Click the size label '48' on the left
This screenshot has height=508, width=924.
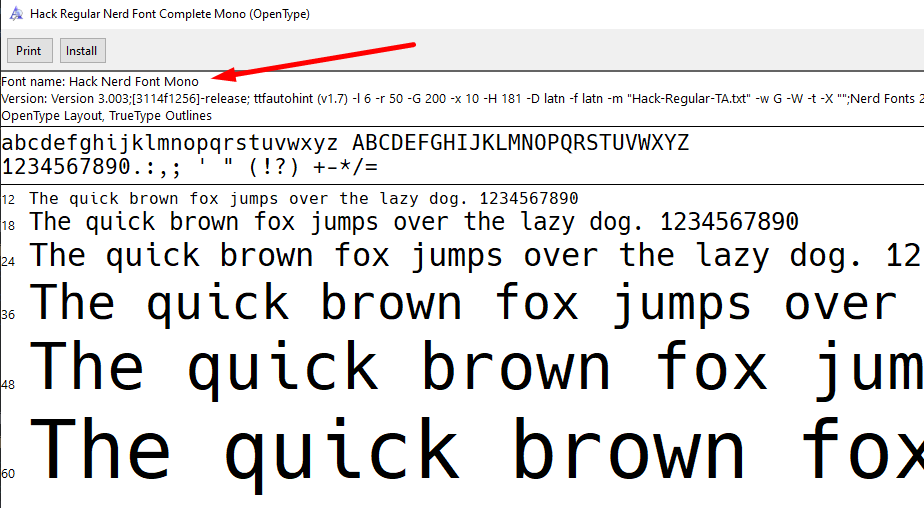pyautogui.click(x=8, y=385)
